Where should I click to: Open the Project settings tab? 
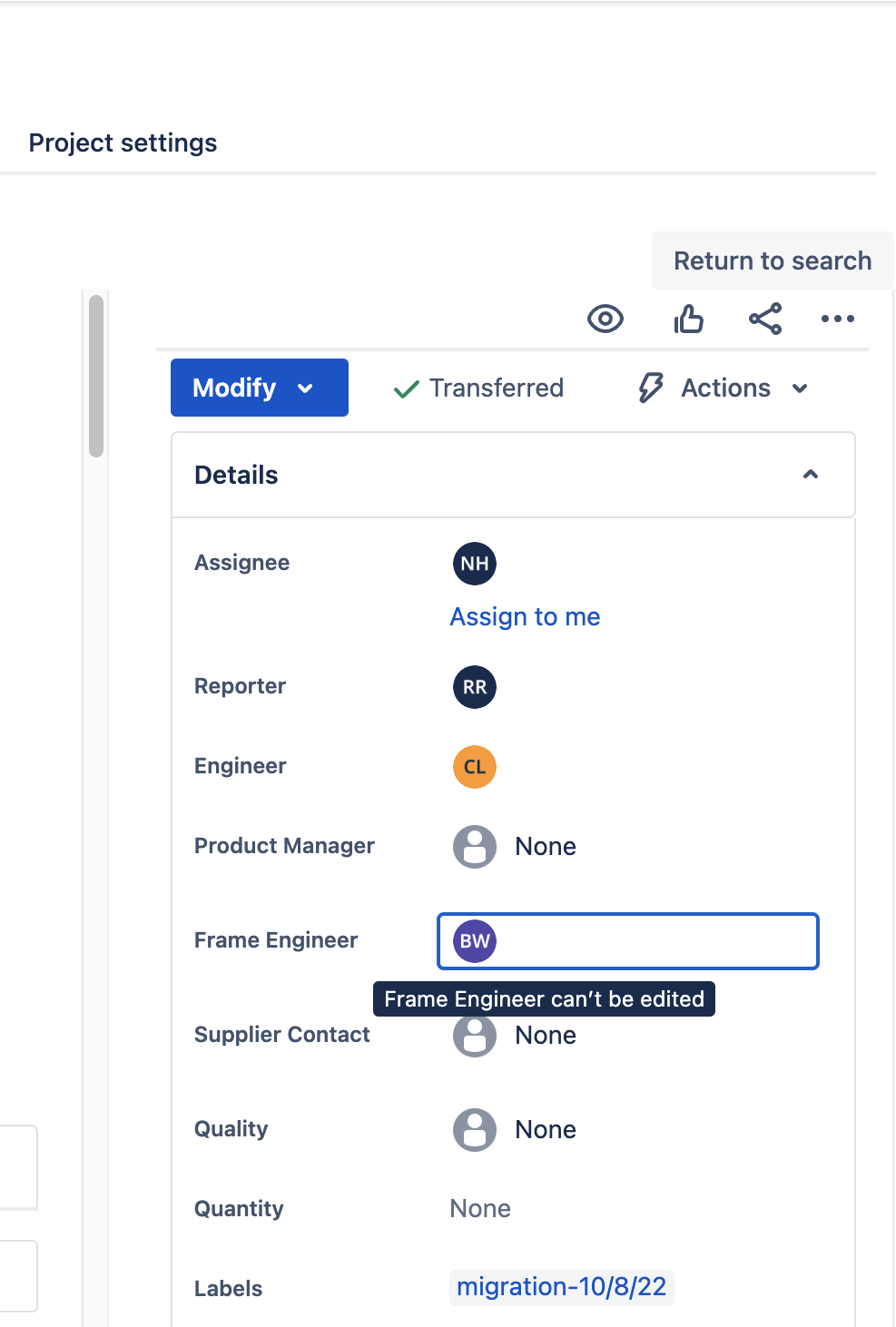[123, 143]
